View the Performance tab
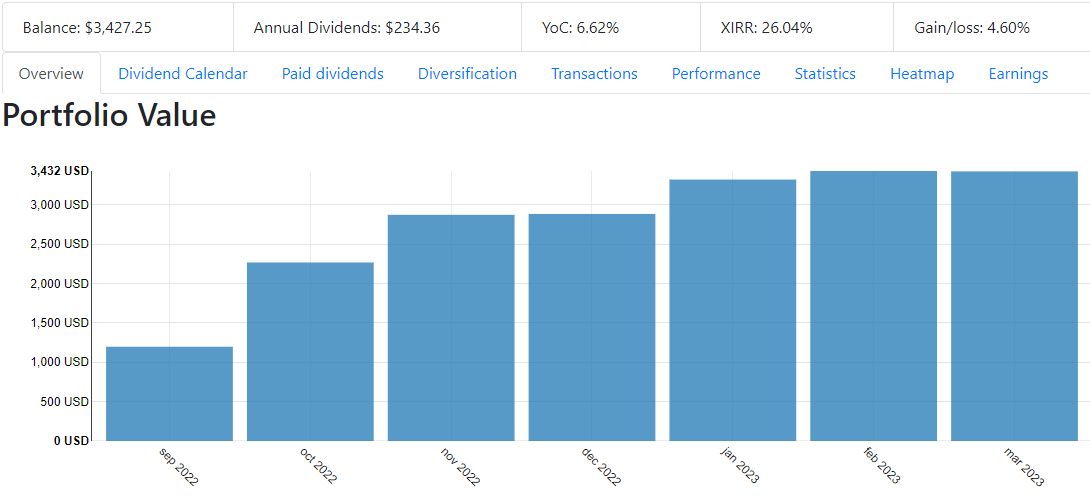Screen dimensions: 1090x498 (716, 74)
